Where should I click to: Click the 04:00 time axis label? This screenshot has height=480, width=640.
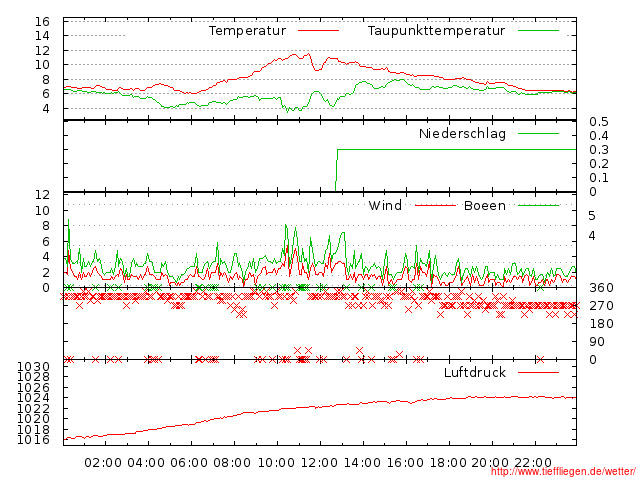click(146, 463)
